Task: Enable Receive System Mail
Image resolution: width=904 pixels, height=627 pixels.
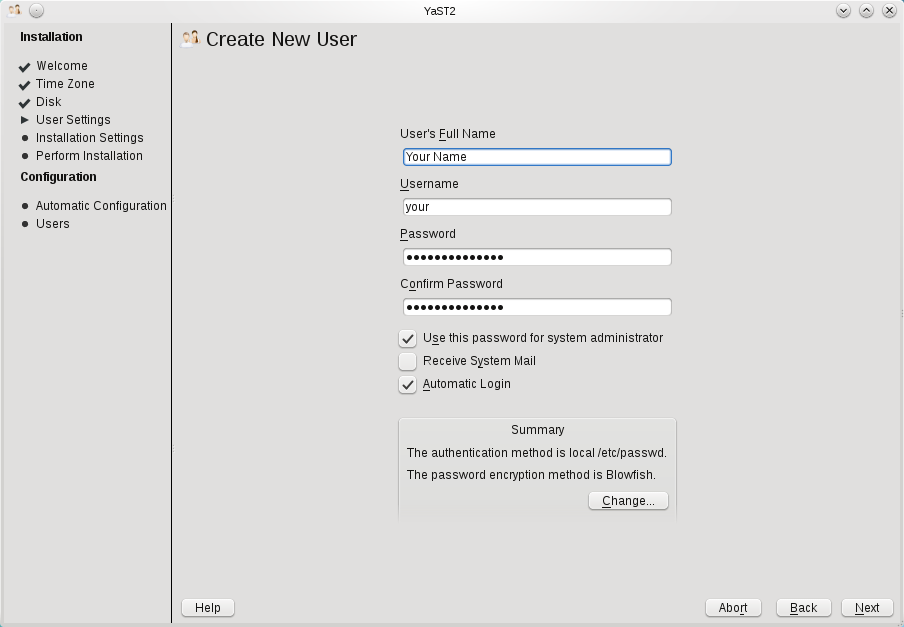Action: (x=407, y=361)
